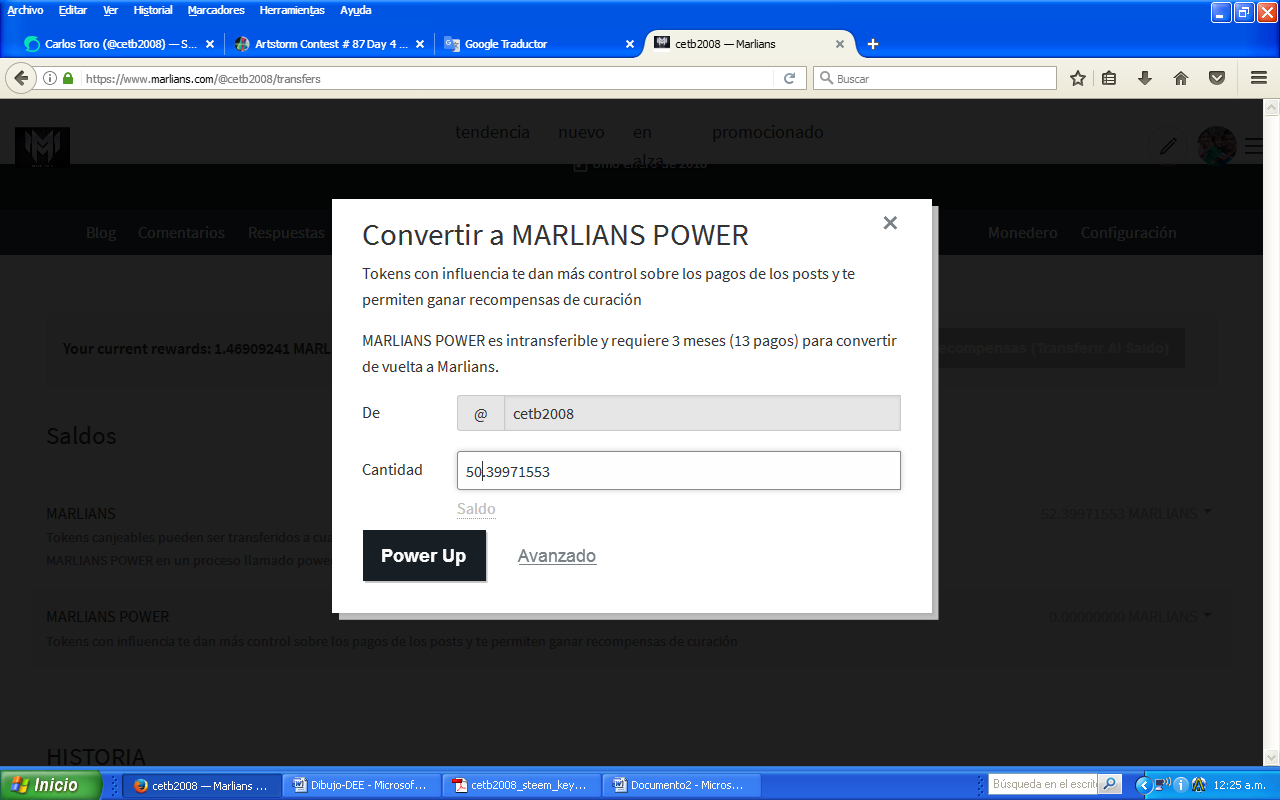Go to the Firefox home icon
Screen dimensions: 1280x800
pos(1181,78)
